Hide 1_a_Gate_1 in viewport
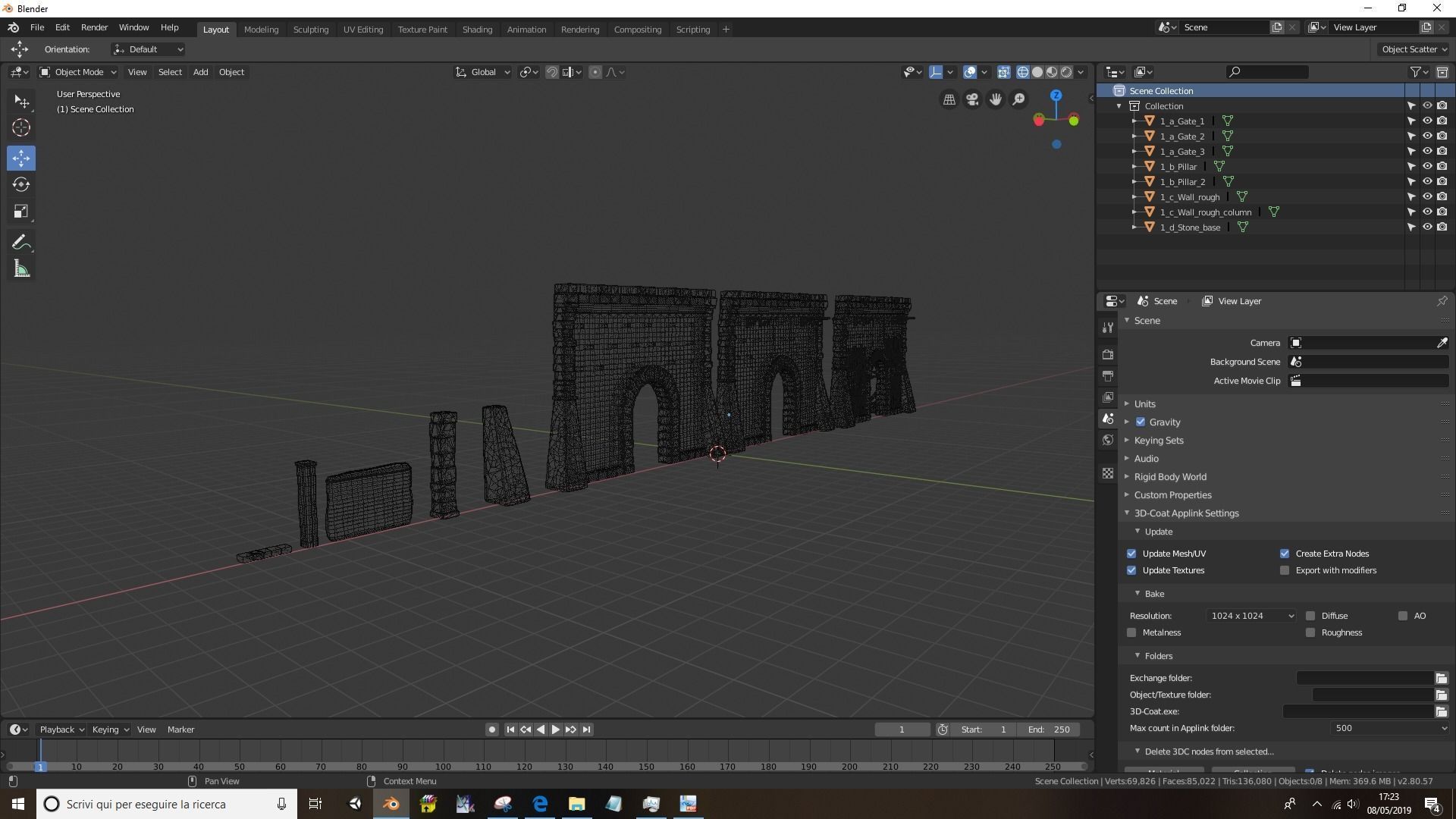 point(1426,121)
